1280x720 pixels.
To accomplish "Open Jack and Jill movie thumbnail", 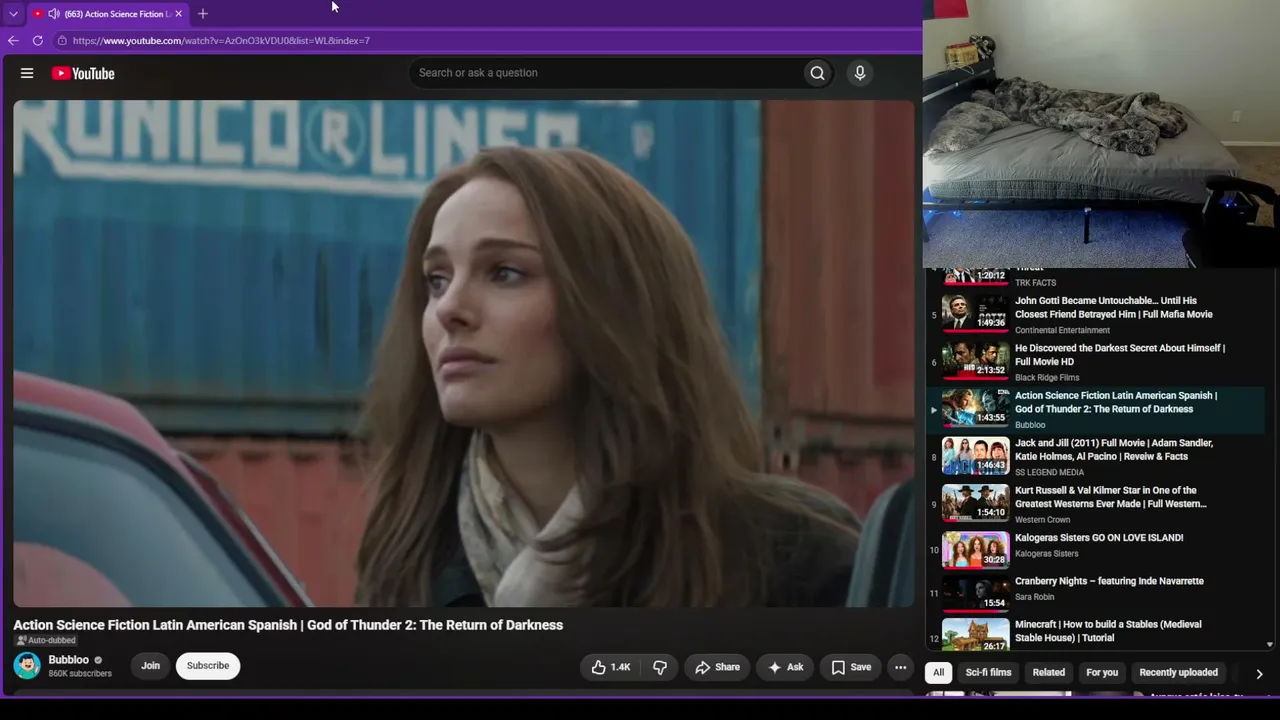I will coord(975,456).
